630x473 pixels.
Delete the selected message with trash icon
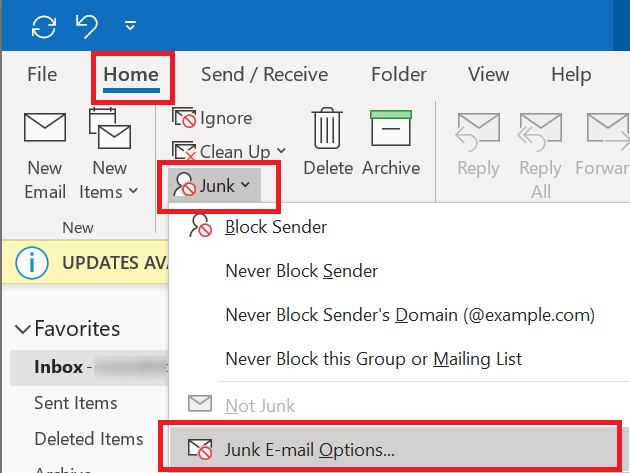pyautogui.click(x=328, y=143)
